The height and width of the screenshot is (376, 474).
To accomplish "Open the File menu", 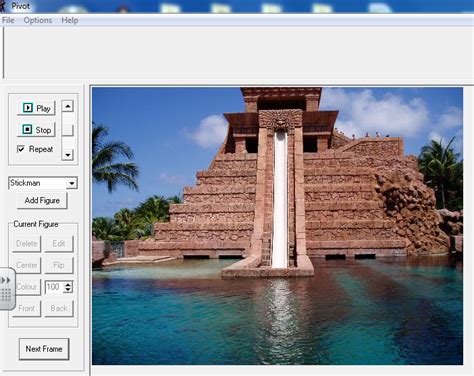I will click(8, 20).
